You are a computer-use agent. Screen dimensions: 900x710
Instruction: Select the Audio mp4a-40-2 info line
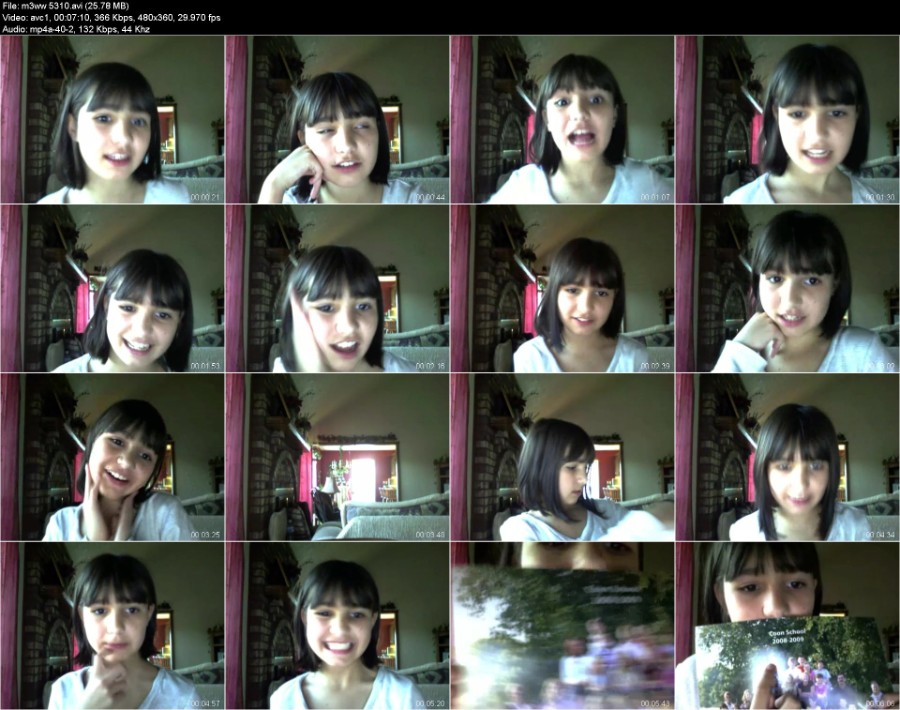pos(76,29)
